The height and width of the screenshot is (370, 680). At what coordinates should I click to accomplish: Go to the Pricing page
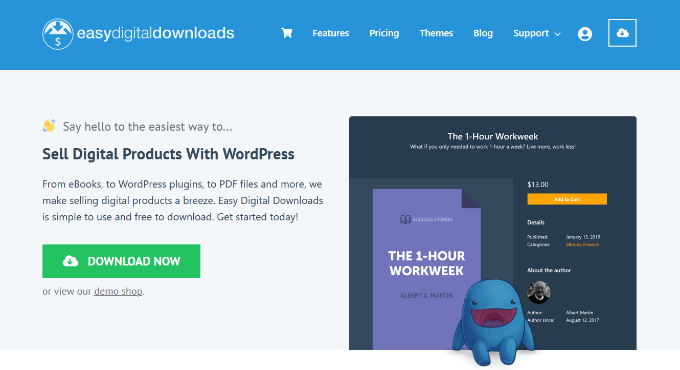[x=384, y=33]
